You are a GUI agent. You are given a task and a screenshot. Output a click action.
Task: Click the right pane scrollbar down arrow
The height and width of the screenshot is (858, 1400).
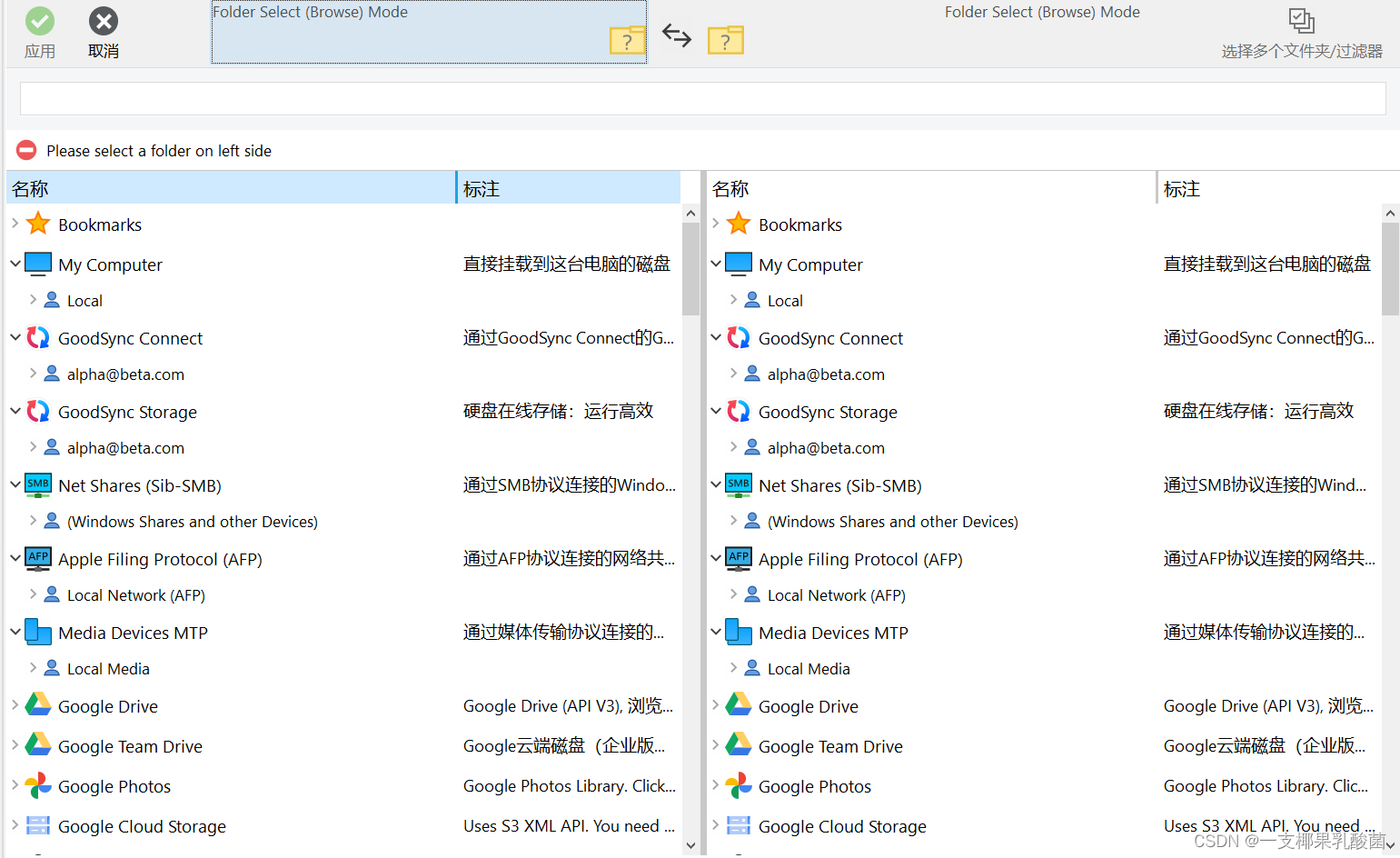click(1390, 845)
